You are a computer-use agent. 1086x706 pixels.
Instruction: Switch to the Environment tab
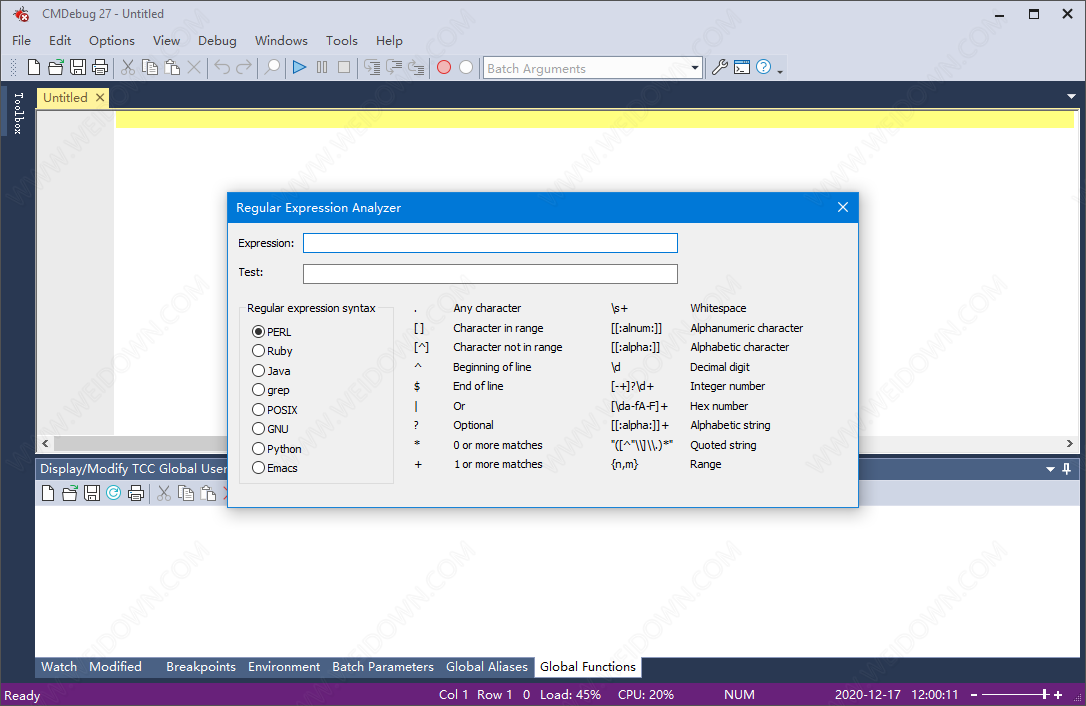click(x=284, y=667)
